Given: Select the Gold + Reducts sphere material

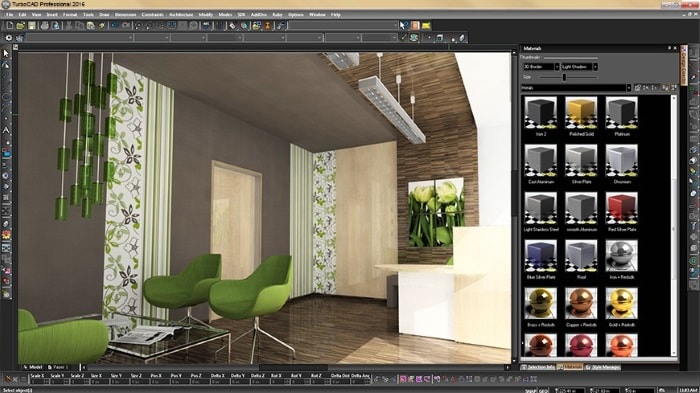Looking at the screenshot, I should point(621,304).
